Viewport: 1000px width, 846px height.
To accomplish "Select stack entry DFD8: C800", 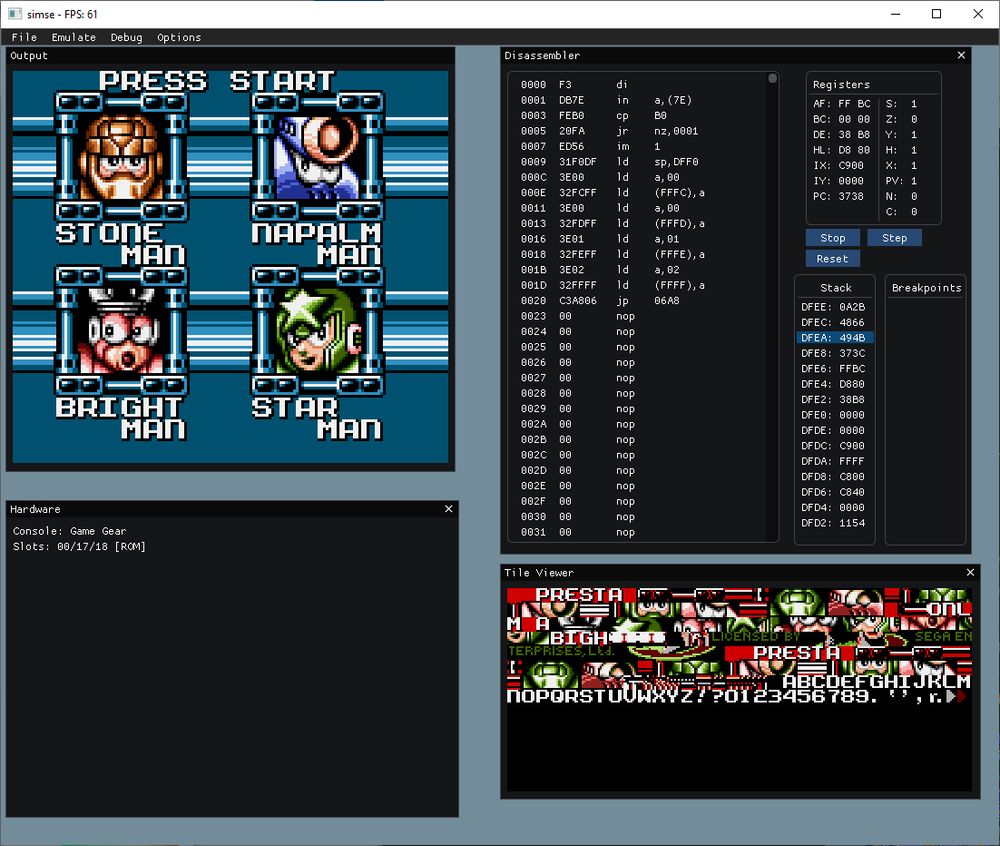I will pos(834,477).
